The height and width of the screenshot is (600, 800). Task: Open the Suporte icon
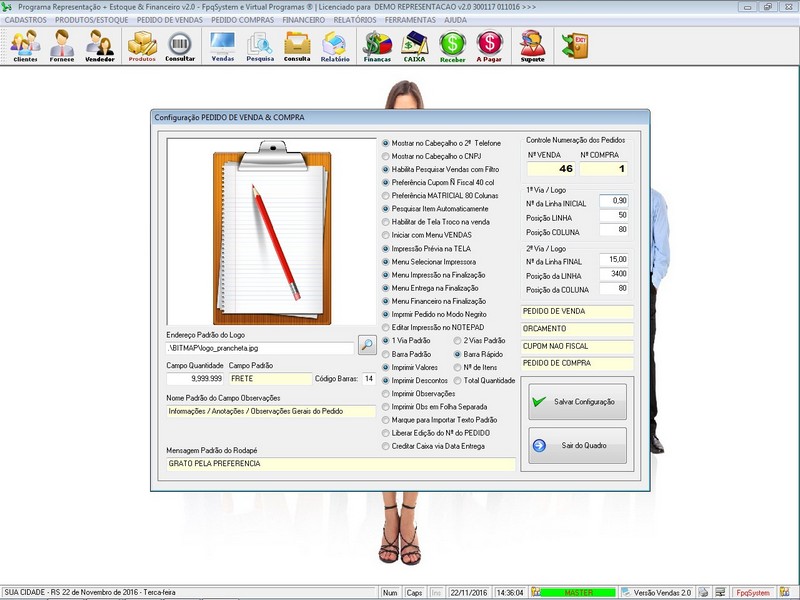tap(532, 45)
